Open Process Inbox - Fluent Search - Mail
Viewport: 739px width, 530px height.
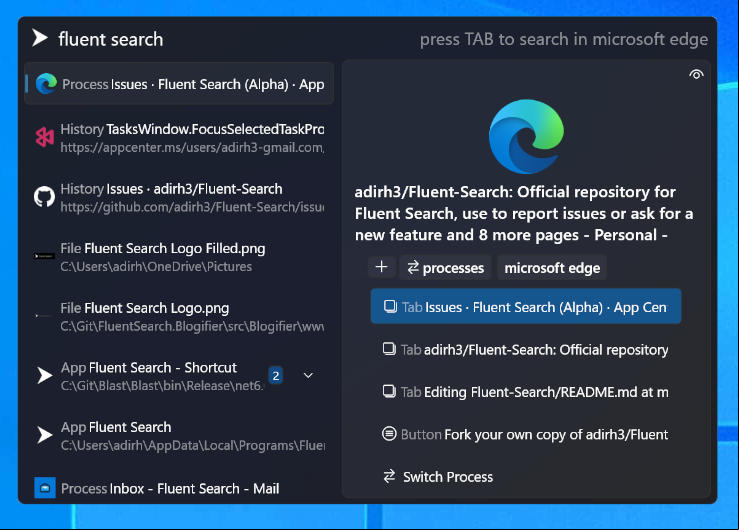coord(179,488)
